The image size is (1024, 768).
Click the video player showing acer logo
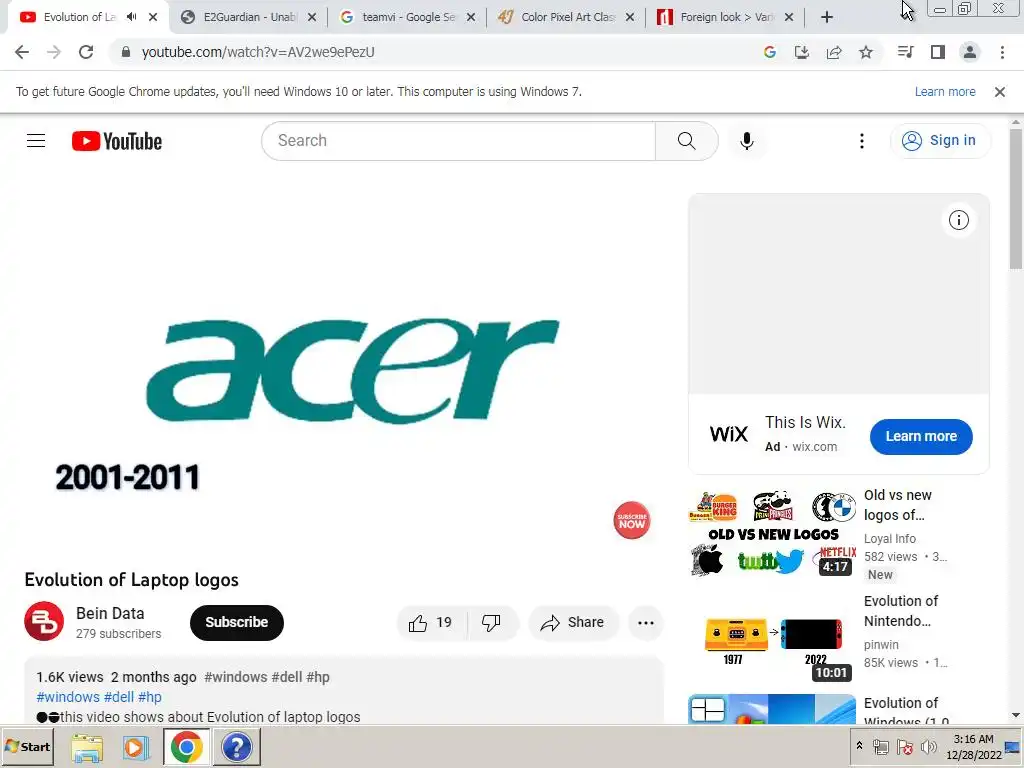tap(344, 372)
